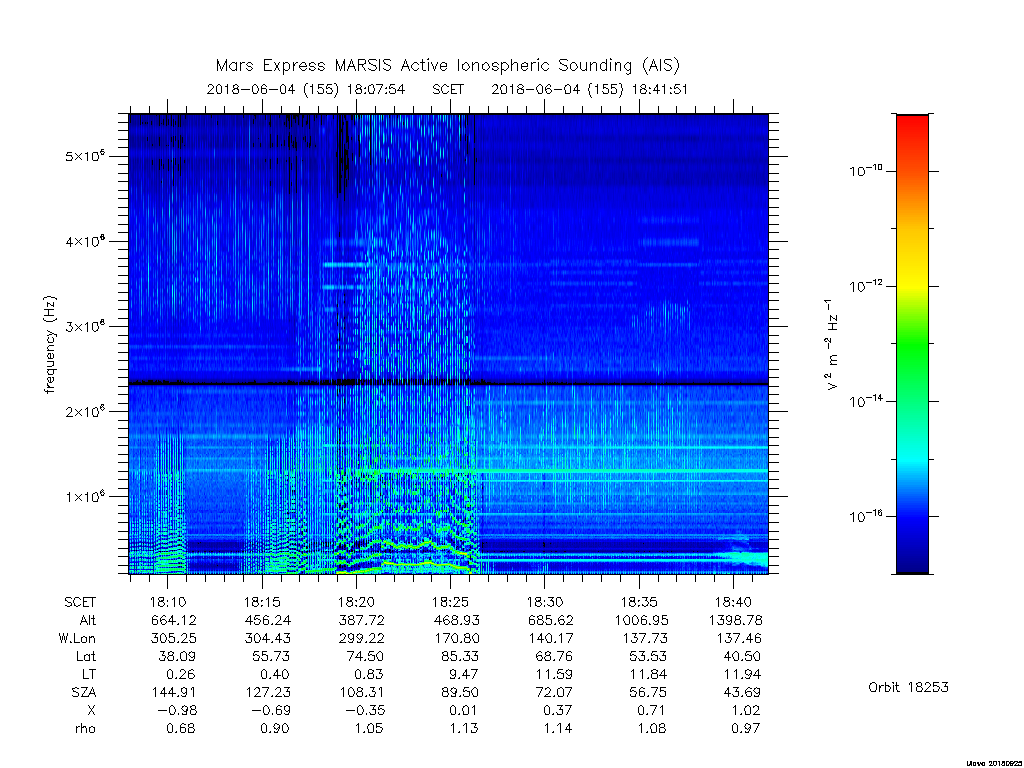
Task: Click the SZA value '43.69'
Action: (x=743, y=692)
